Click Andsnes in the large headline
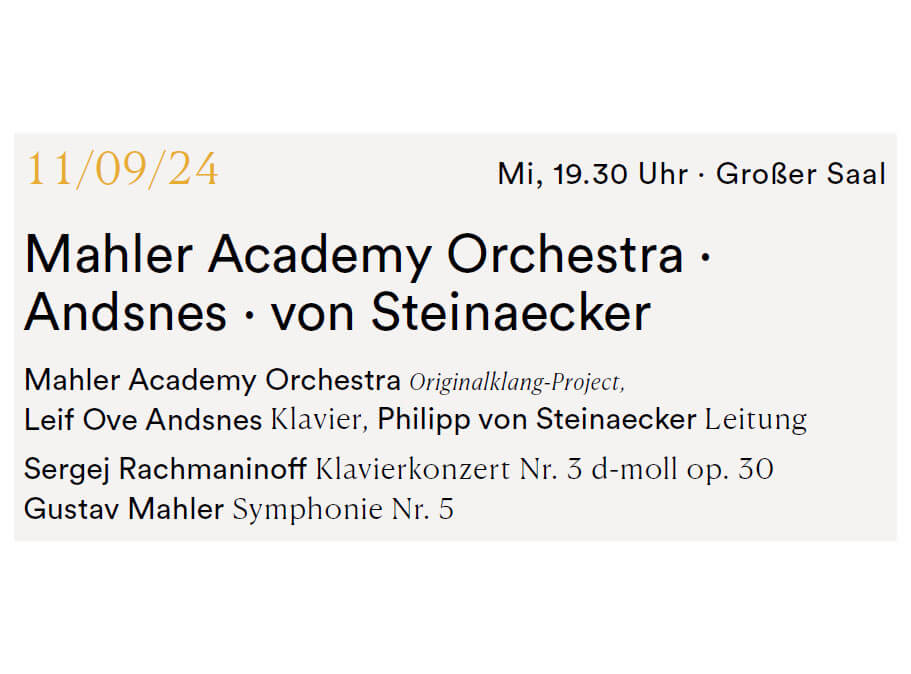Image resolution: width=911 pixels, height=674 pixels. click(125, 313)
